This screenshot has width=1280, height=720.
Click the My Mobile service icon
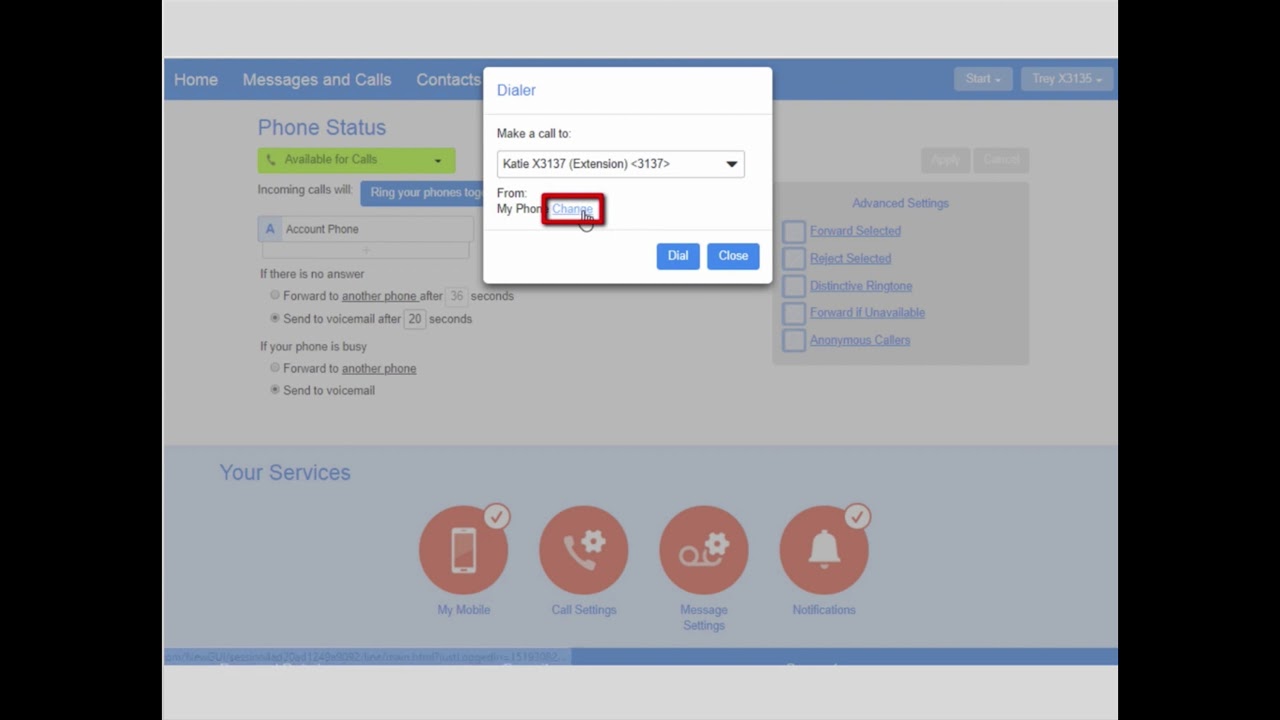click(464, 550)
